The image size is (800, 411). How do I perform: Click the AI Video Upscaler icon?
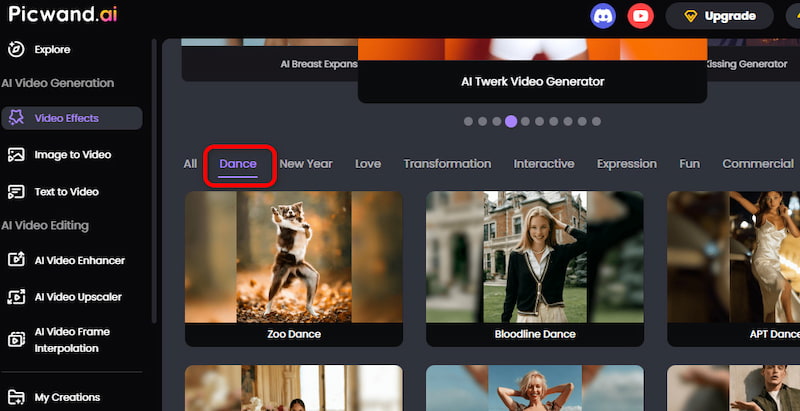click(x=16, y=297)
